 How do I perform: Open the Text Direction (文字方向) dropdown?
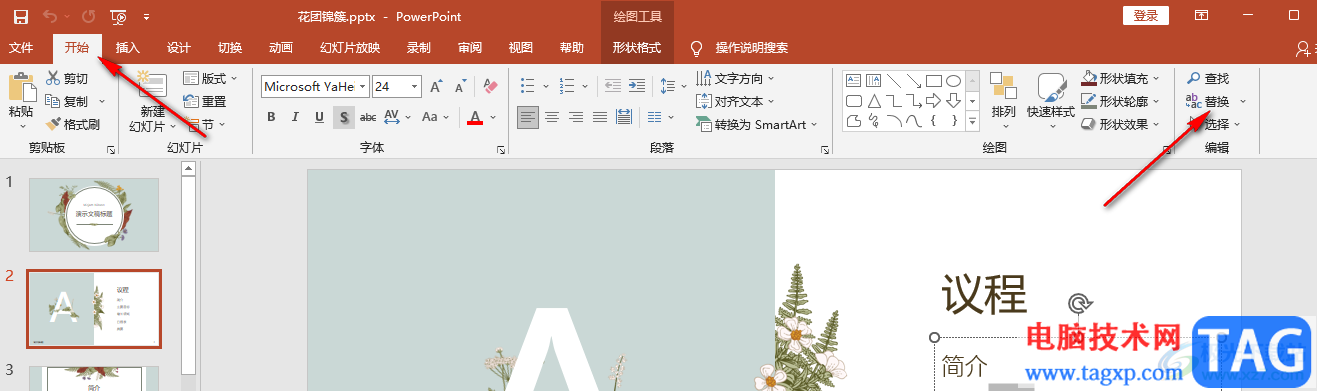tap(736, 78)
